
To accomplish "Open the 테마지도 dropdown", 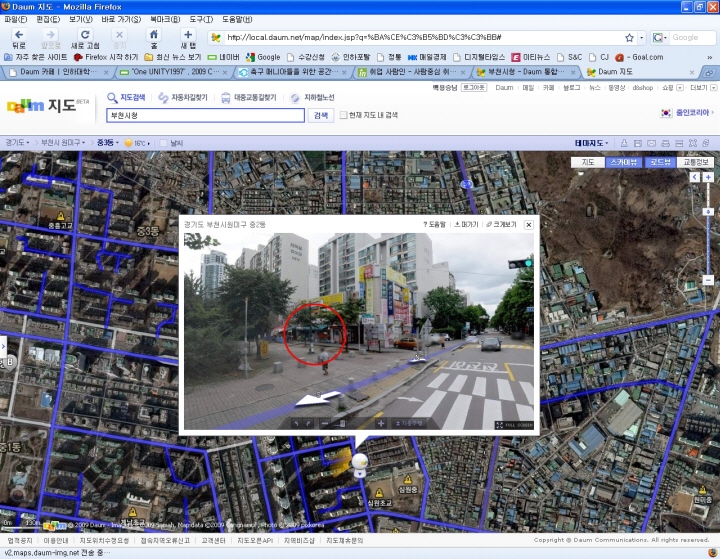I will click(x=593, y=143).
